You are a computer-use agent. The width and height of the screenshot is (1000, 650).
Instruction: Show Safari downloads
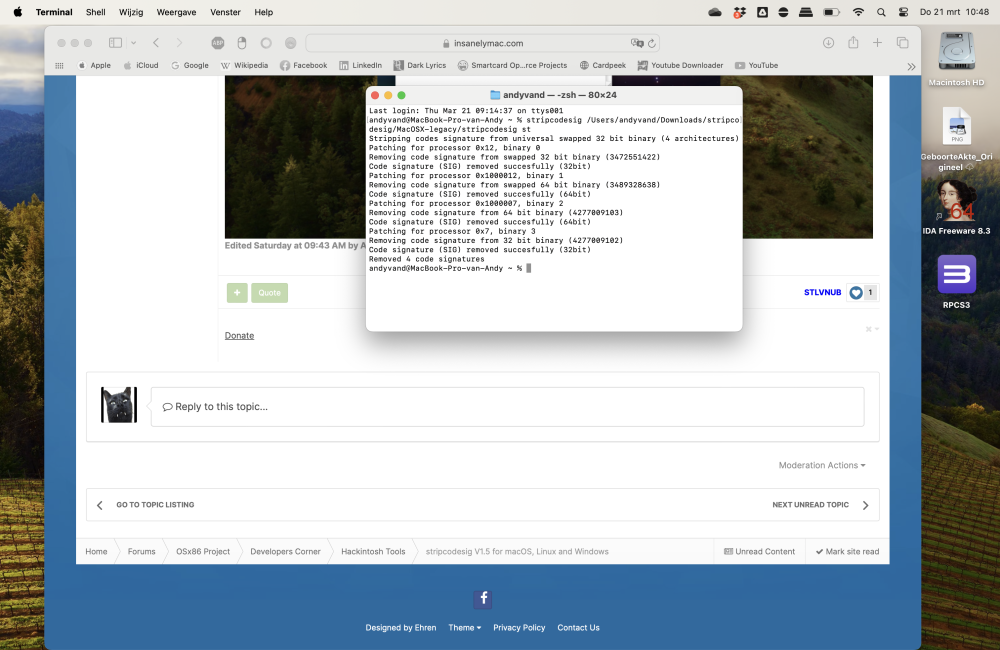(x=828, y=43)
